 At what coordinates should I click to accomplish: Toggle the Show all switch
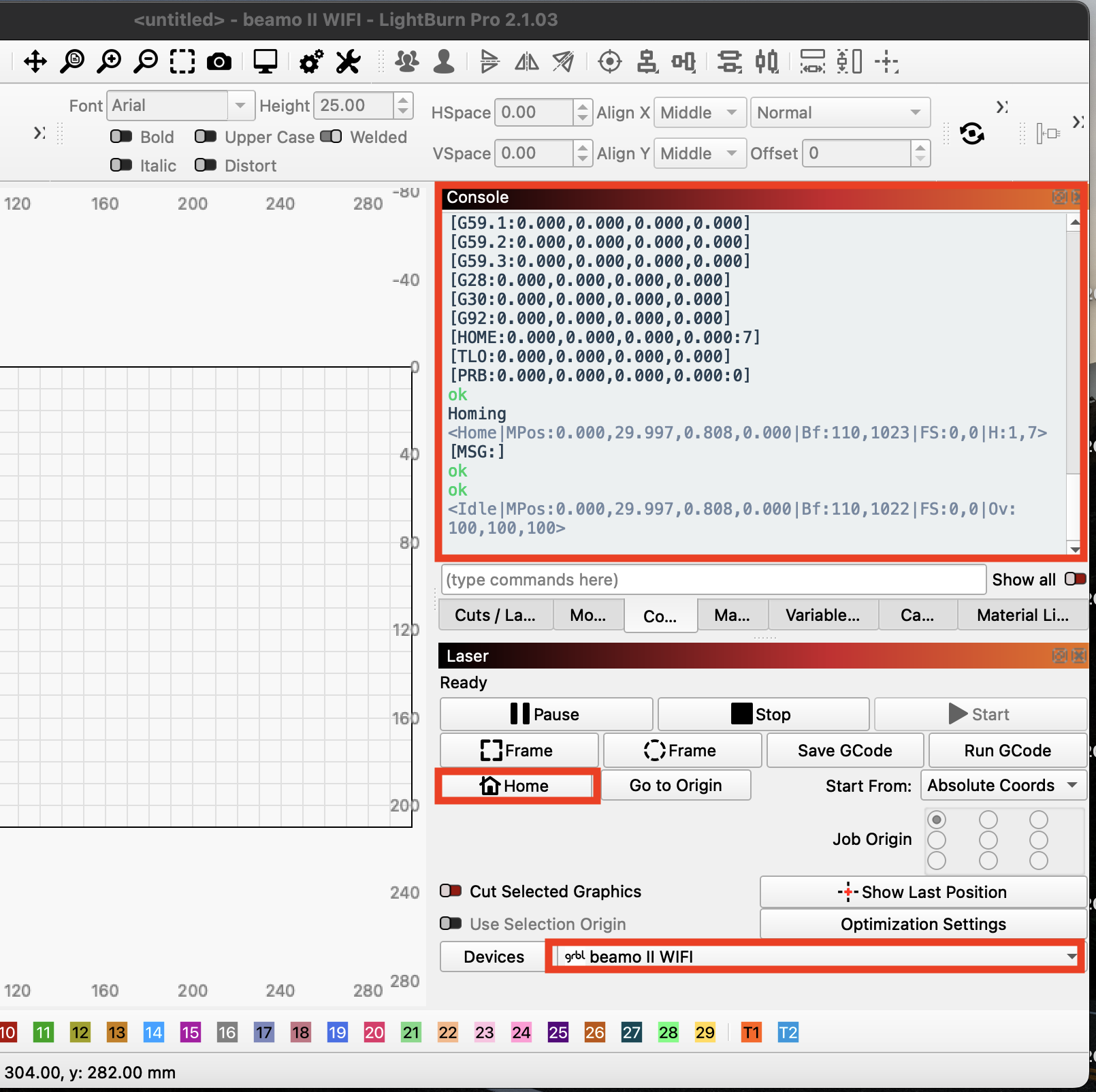[1076, 579]
